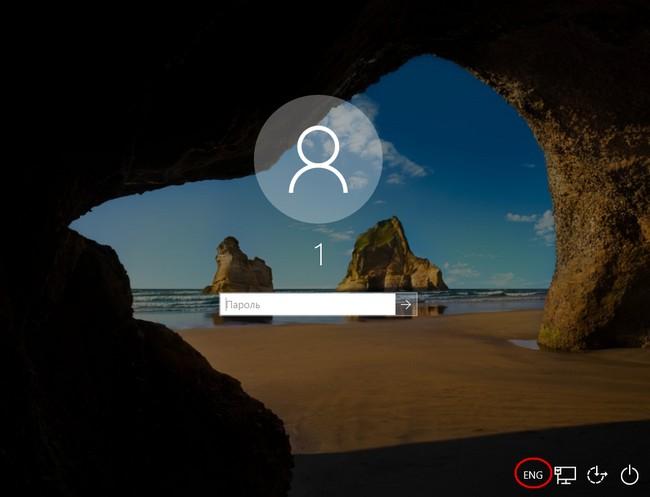Open the power options icon

click(x=629, y=475)
